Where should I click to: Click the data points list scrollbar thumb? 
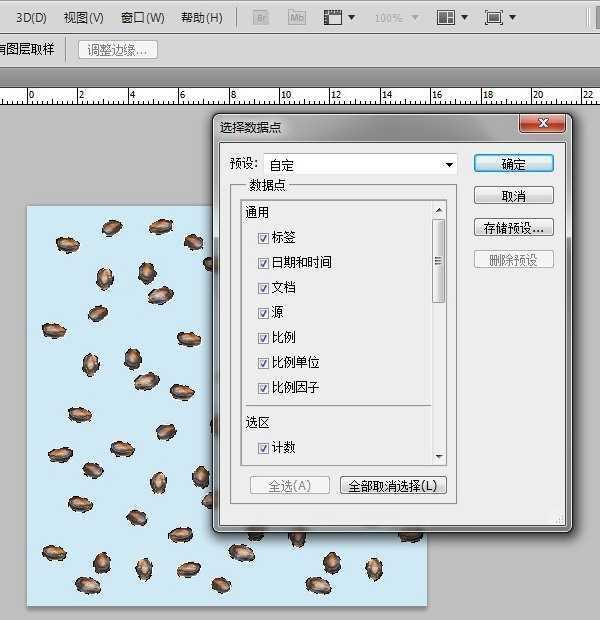tap(438, 260)
